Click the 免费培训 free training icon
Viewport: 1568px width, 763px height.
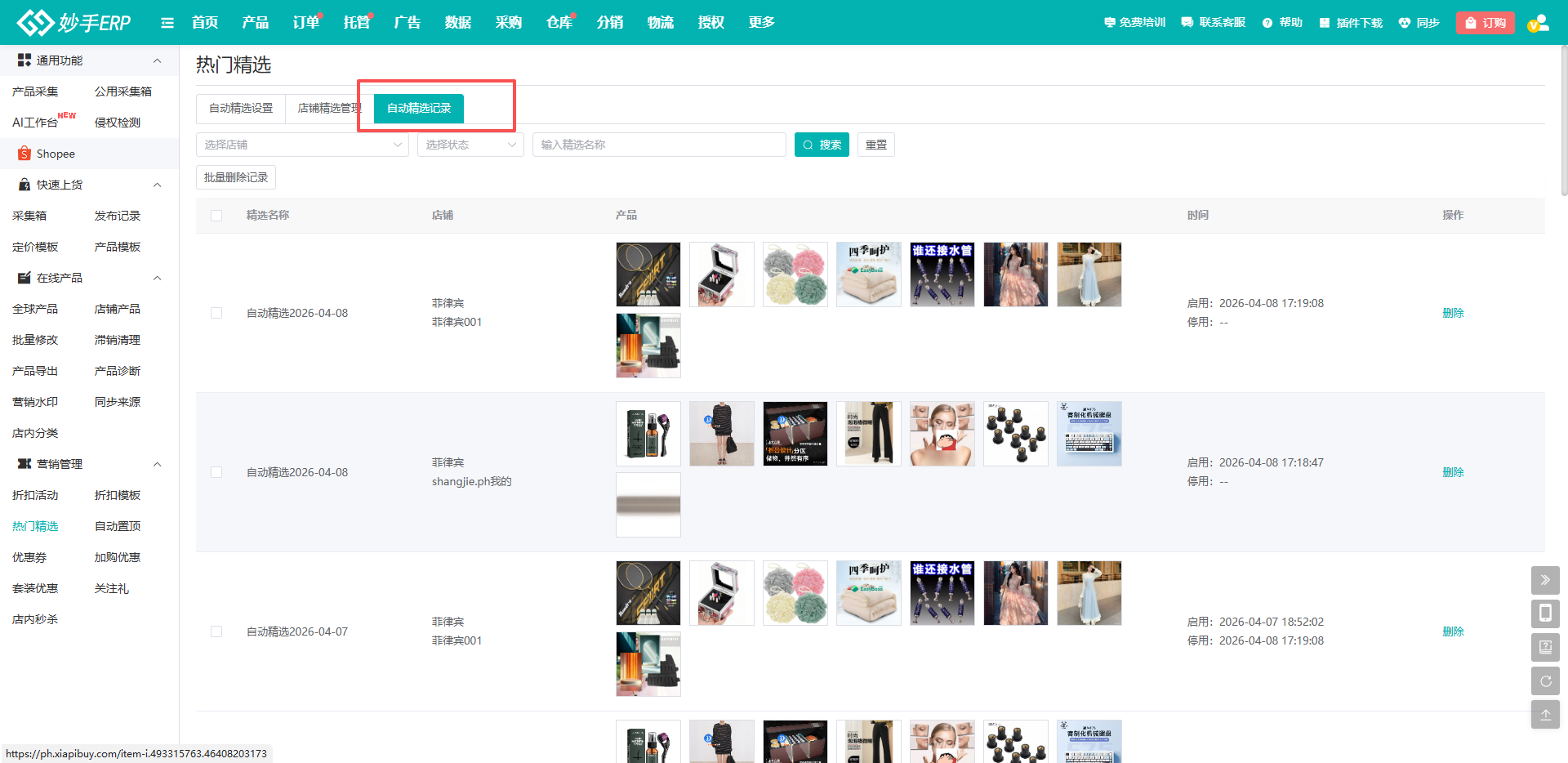pyautogui.click(x=1109, y=23)
